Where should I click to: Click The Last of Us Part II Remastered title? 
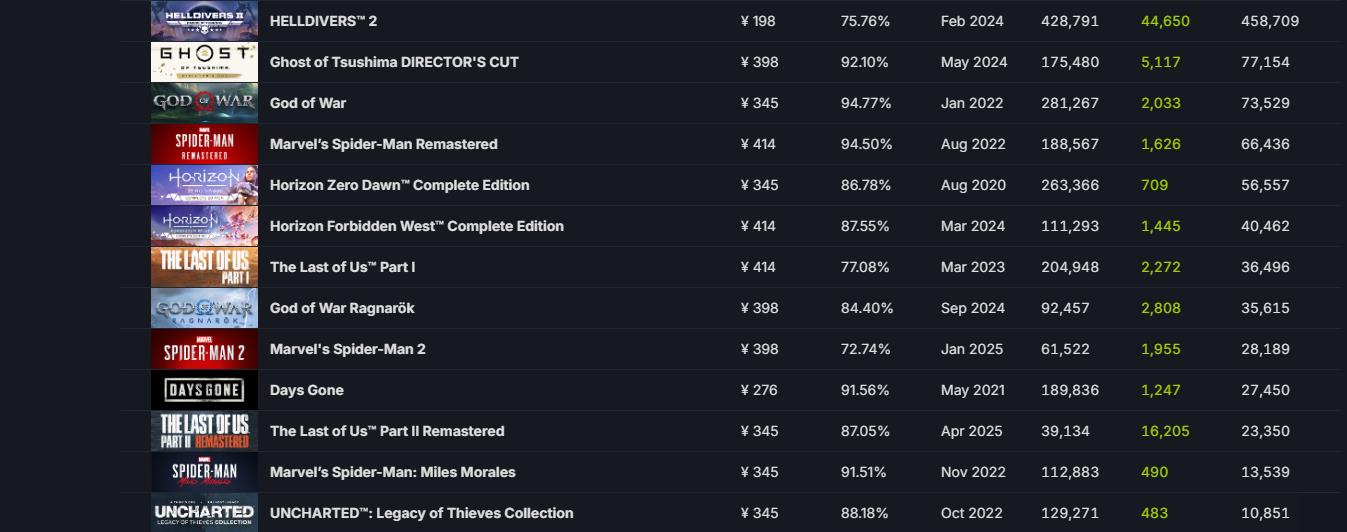387,431
